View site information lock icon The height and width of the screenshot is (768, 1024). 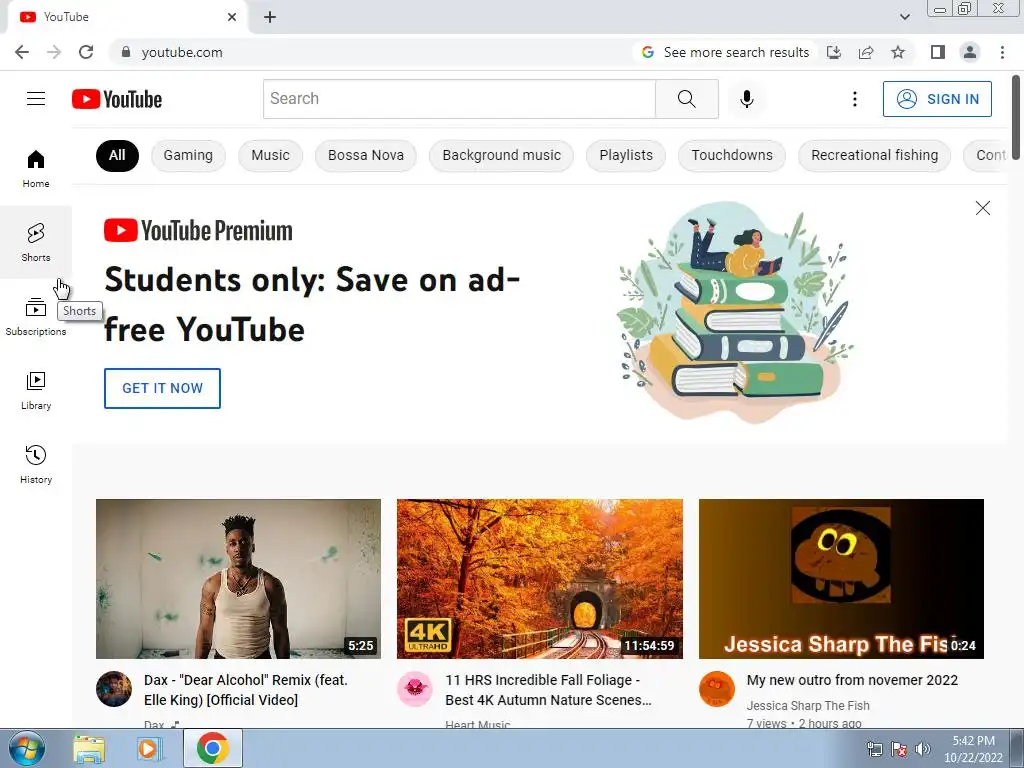[x=126, y=52]
